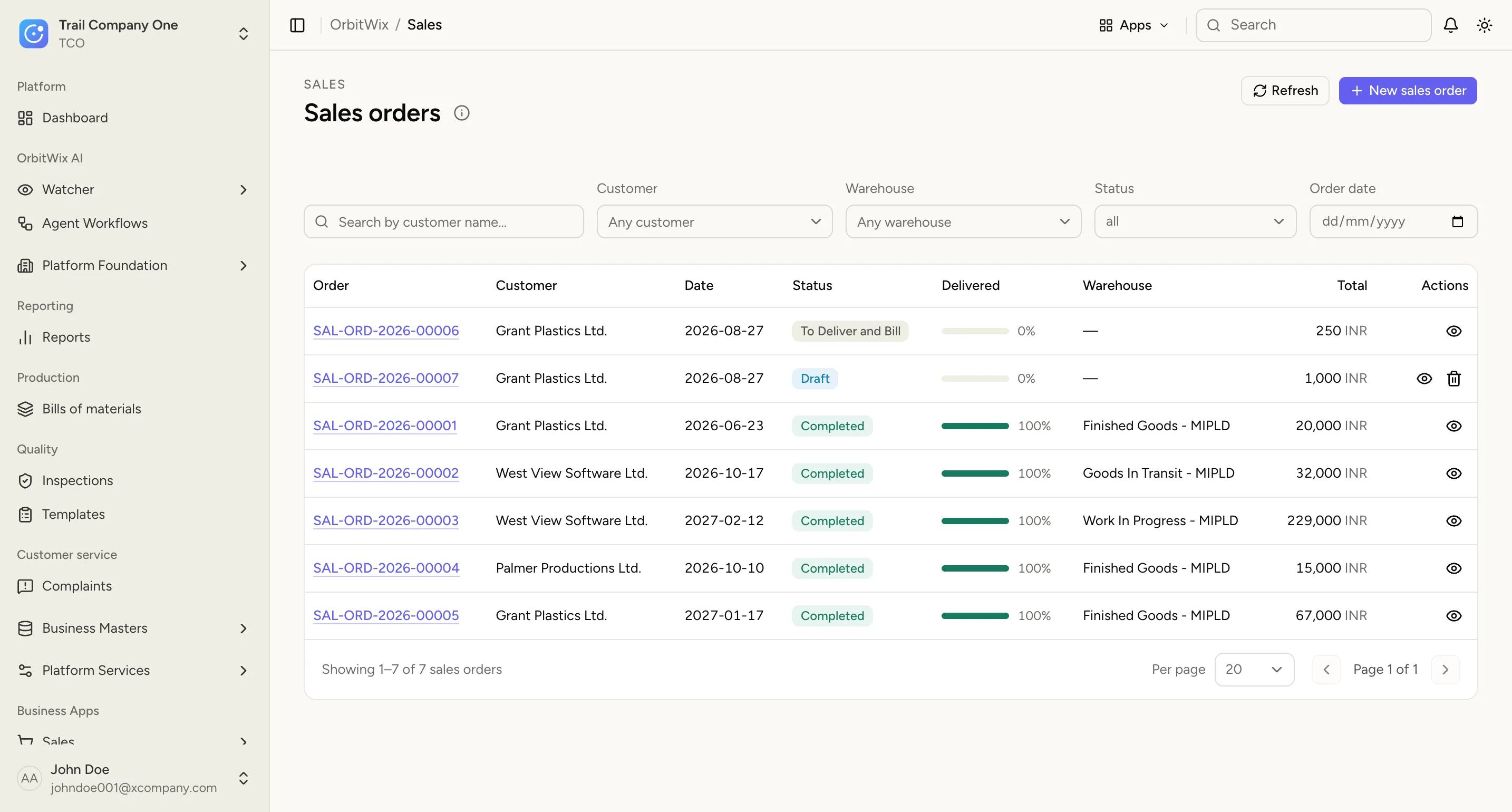Click the Refresh button
Screen dimensions: 1512x812
click(x=1285, y=90)
